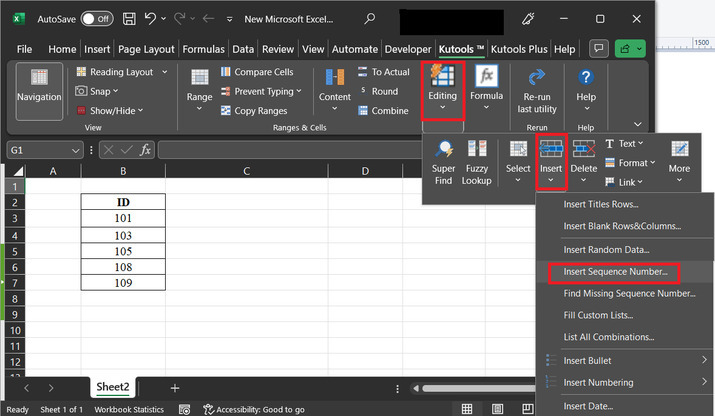This screenshot has width=715, height=416.
Task: Open the Delete tool dropdown
Action: (x=584, y=162)
